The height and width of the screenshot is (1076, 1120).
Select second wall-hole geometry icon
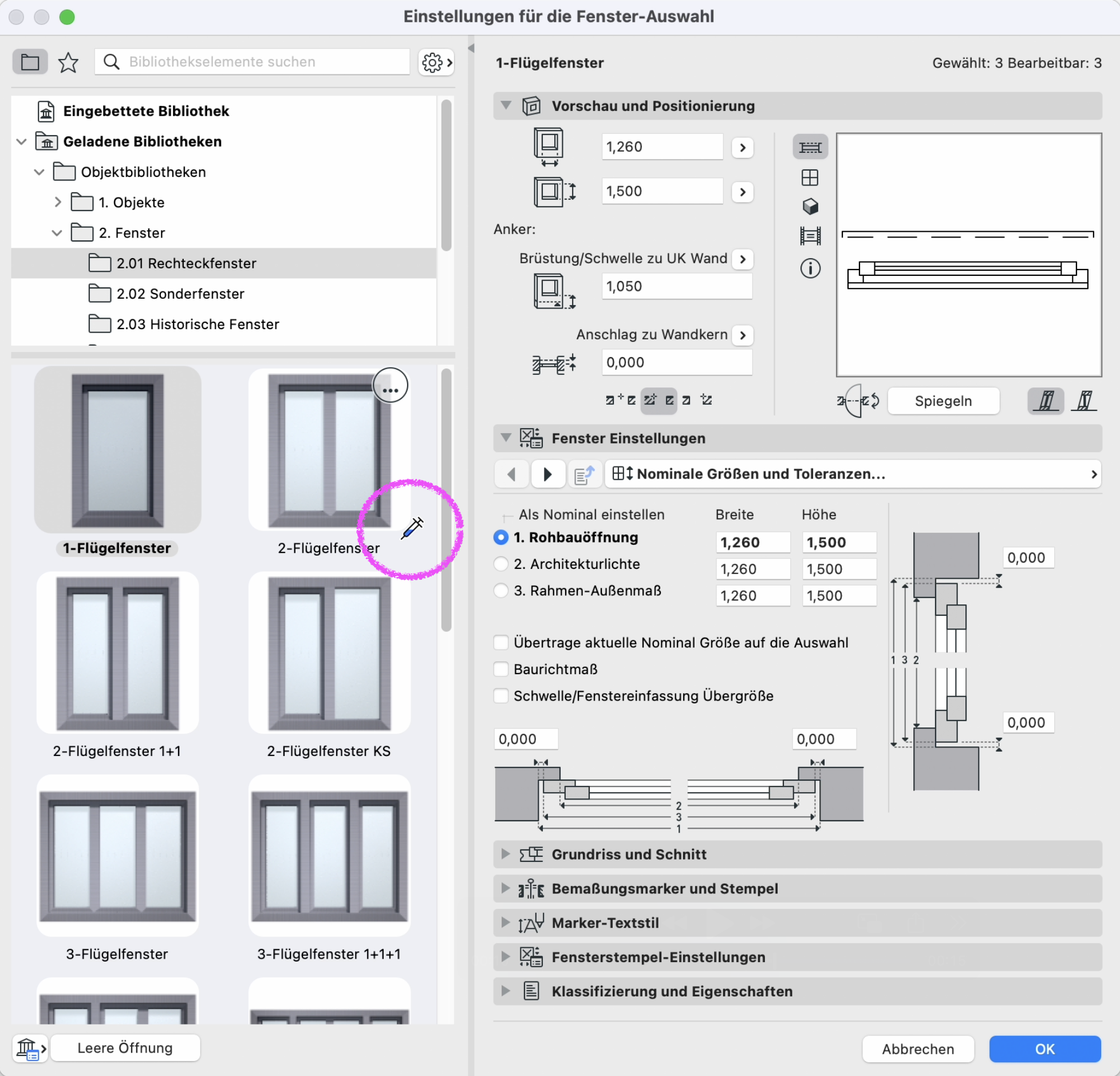1084,401
